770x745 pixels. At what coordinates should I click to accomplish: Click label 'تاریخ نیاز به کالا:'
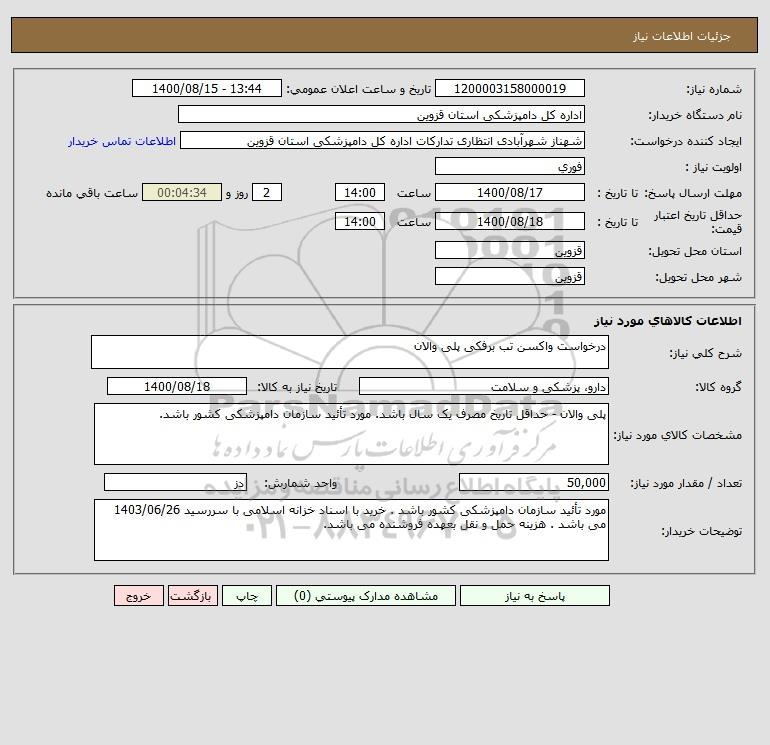(297, 387)
